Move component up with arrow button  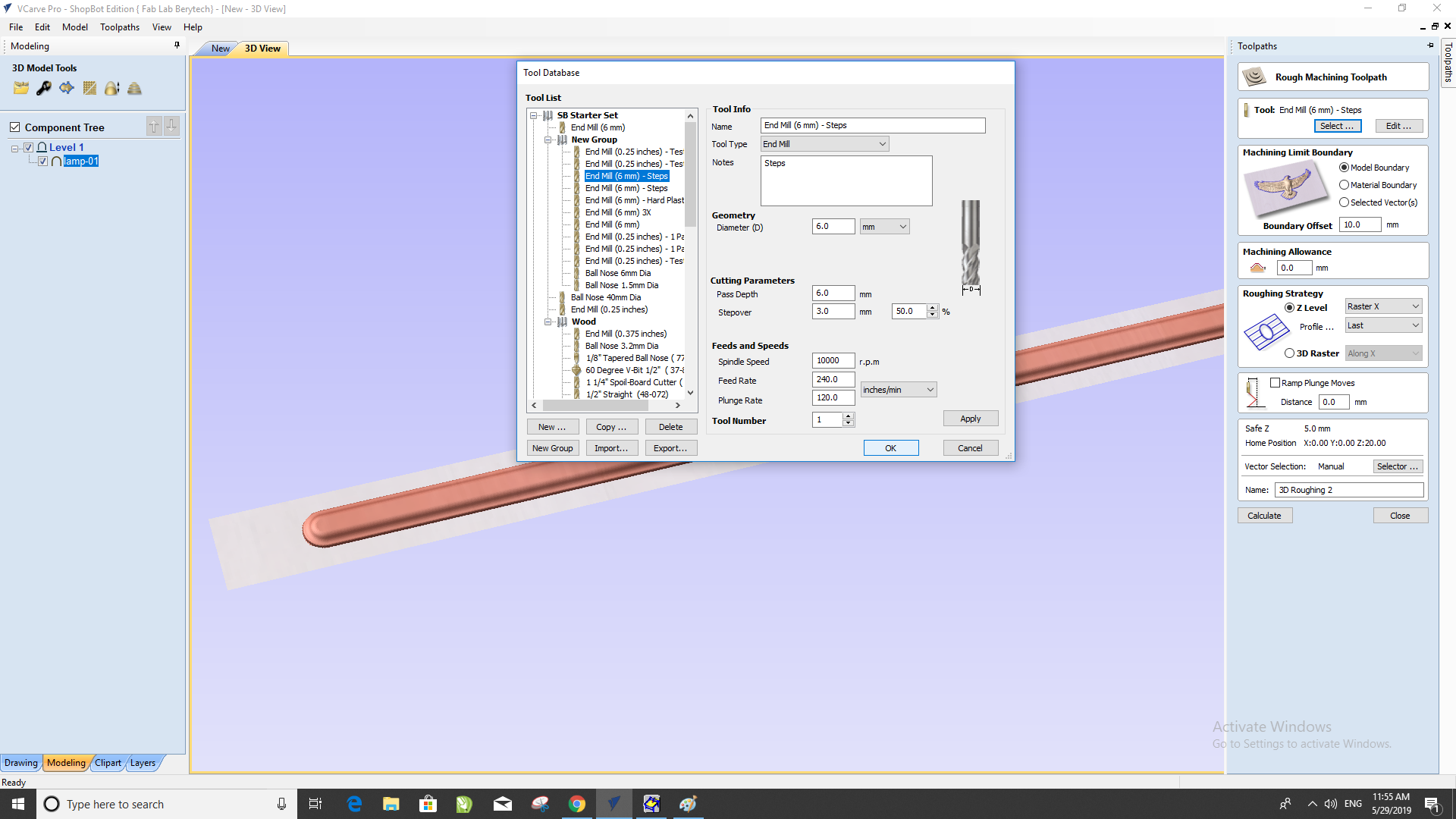point(154,127)
